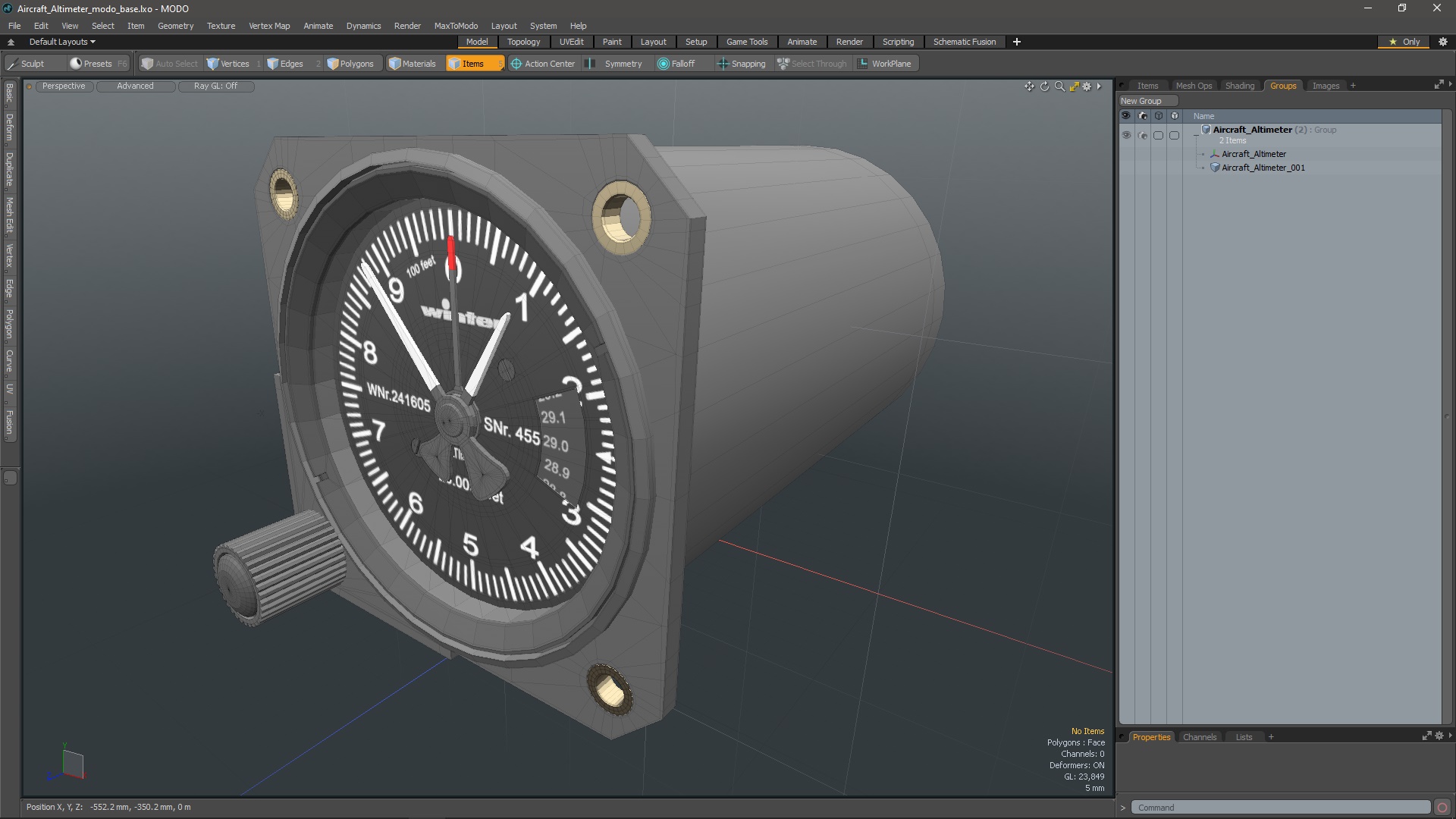Click the Aircraft_Altimeter_001 mesh icon
This screenshot has height=819, width=1456.
(1215, 168)
